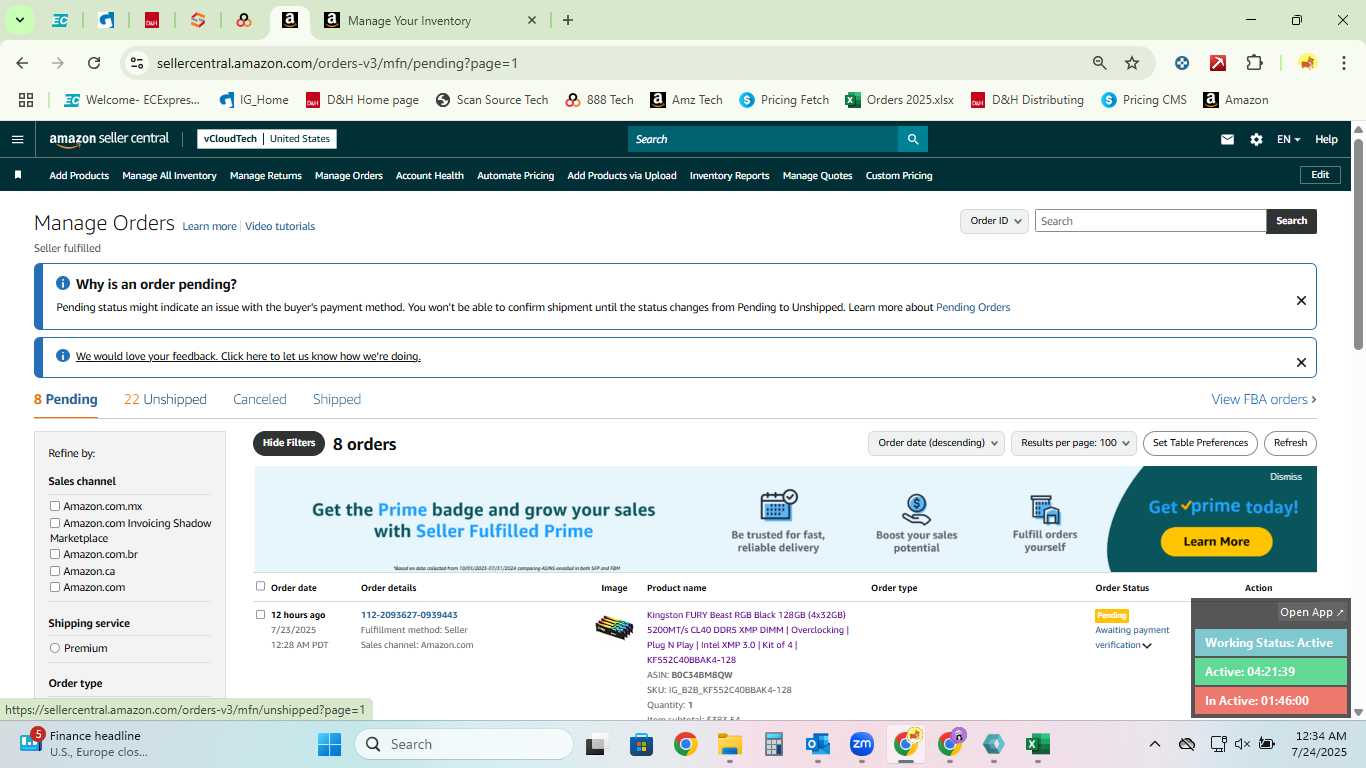Image resolution: width=1366 pixels, height=768 pixels.
Task: Click the site information icon in address bar
Action: tap(137, 63)
